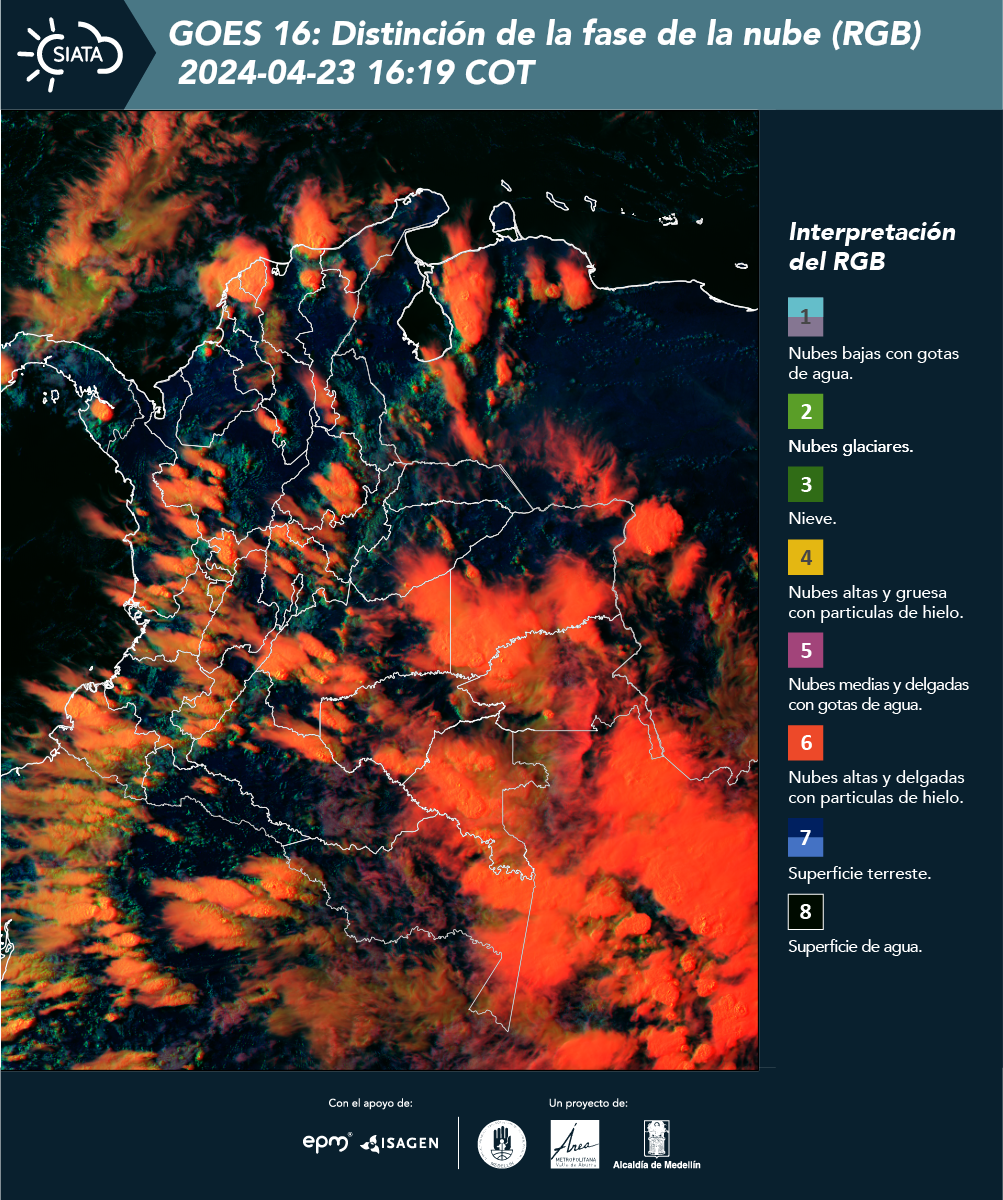Click 'Nubes altas y delgadas con particulas de hielo.'

pyautogui.click(x=876, y=787)
